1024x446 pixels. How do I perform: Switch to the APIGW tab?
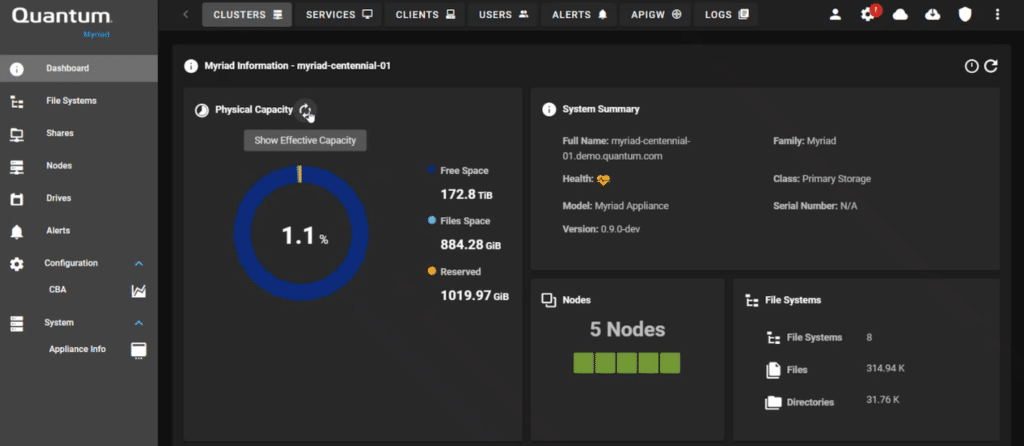[656, 14]
